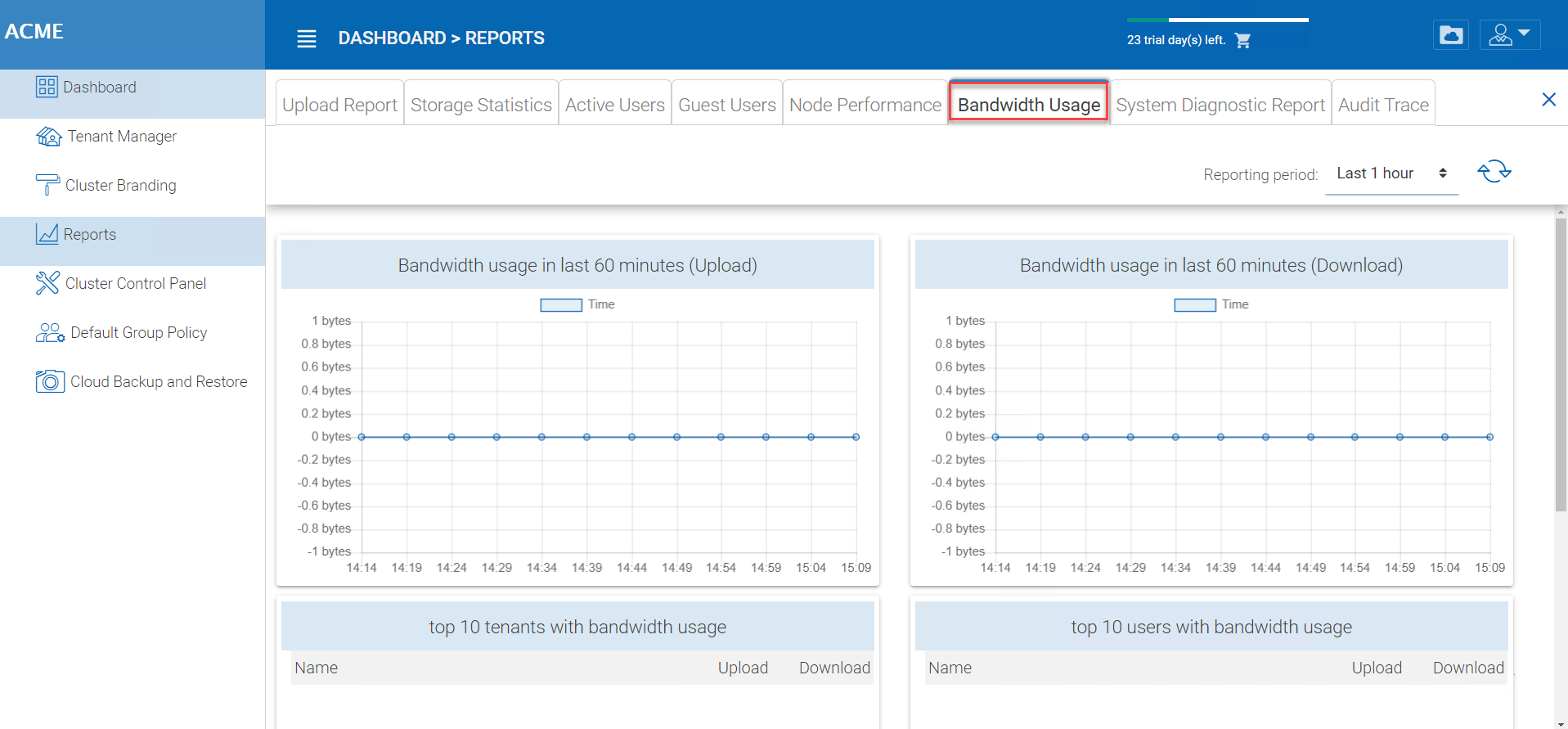Click Download column in users table
Viewport: 1568px width, 729px height.
pyautogui.click(x=1468, y=668)
